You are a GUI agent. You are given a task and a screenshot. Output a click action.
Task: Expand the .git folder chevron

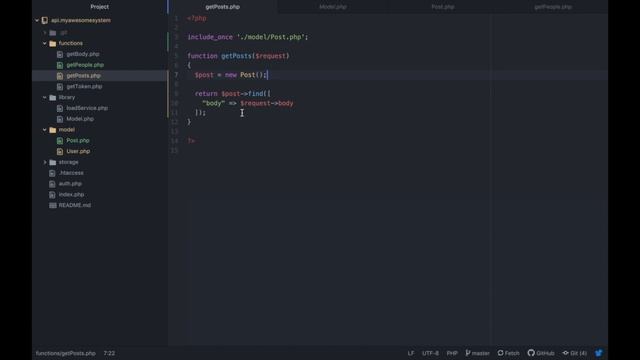coord(45,33)
